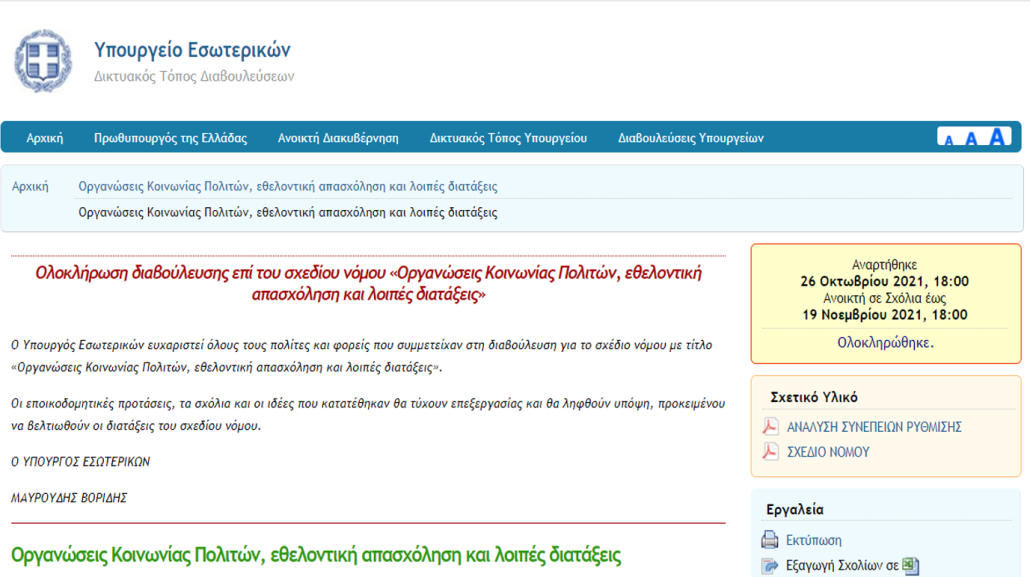Image resolution: width=1030 pixels, height=577 pixels.
Task: Open the ΣΧΕΔΙΟ ΝΟΜΟΥ document link
Action: click(x=828, y=452)
